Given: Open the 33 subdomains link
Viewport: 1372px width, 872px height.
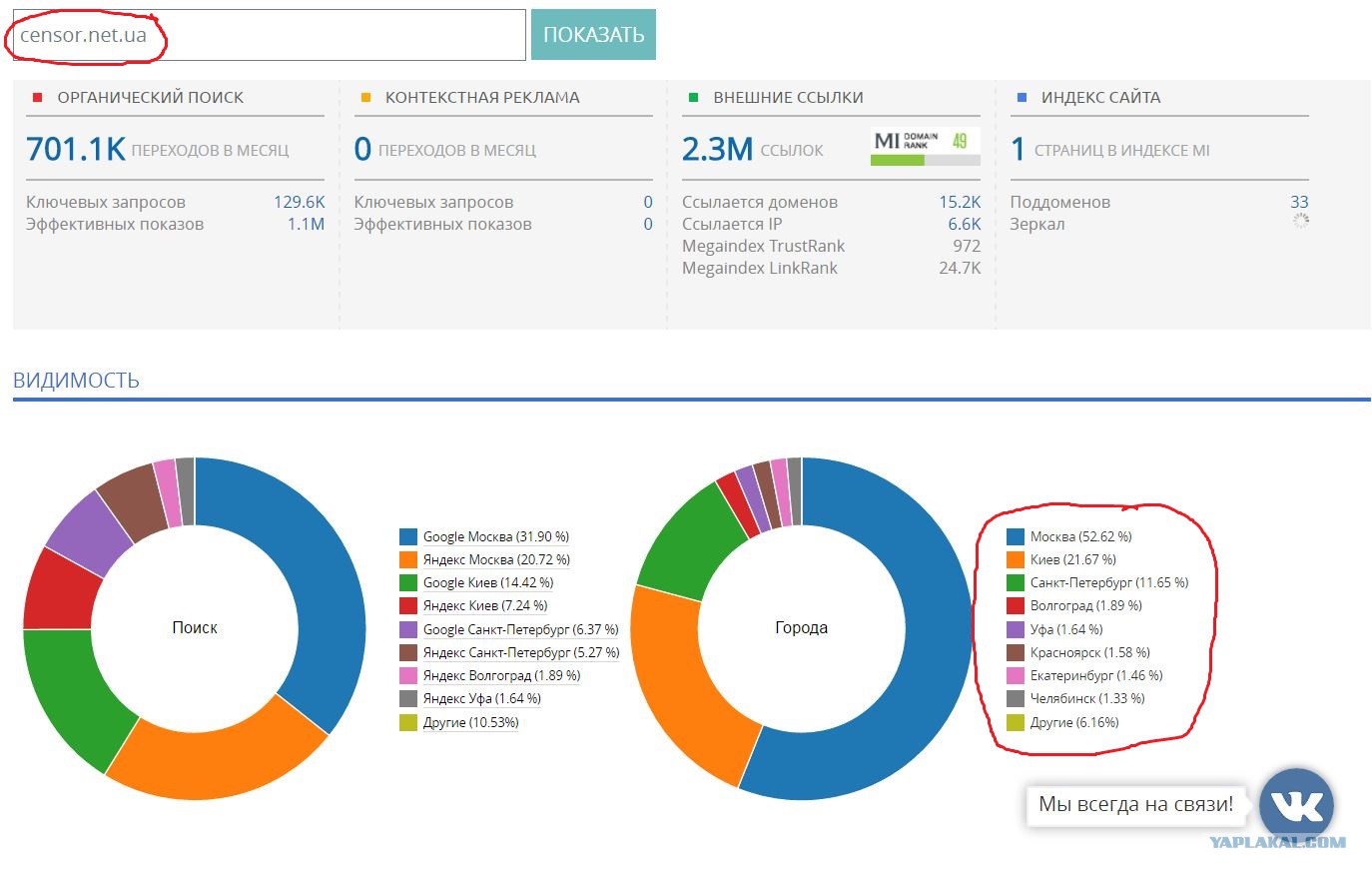Looking at the screenshot, I should point(1299,202).
